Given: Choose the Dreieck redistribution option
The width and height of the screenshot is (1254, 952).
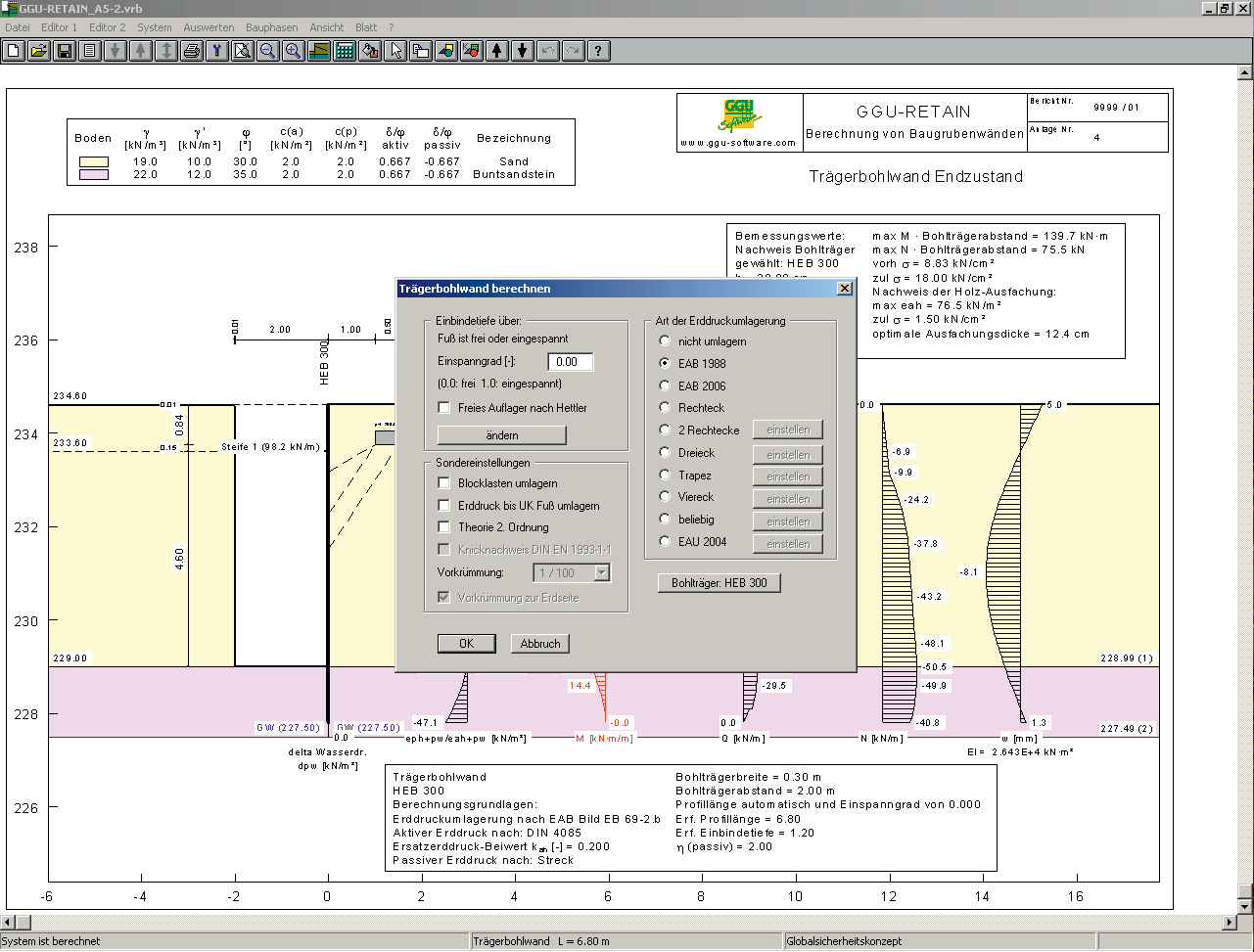Looking at the screenshot, I should click(x=666, y=452).
